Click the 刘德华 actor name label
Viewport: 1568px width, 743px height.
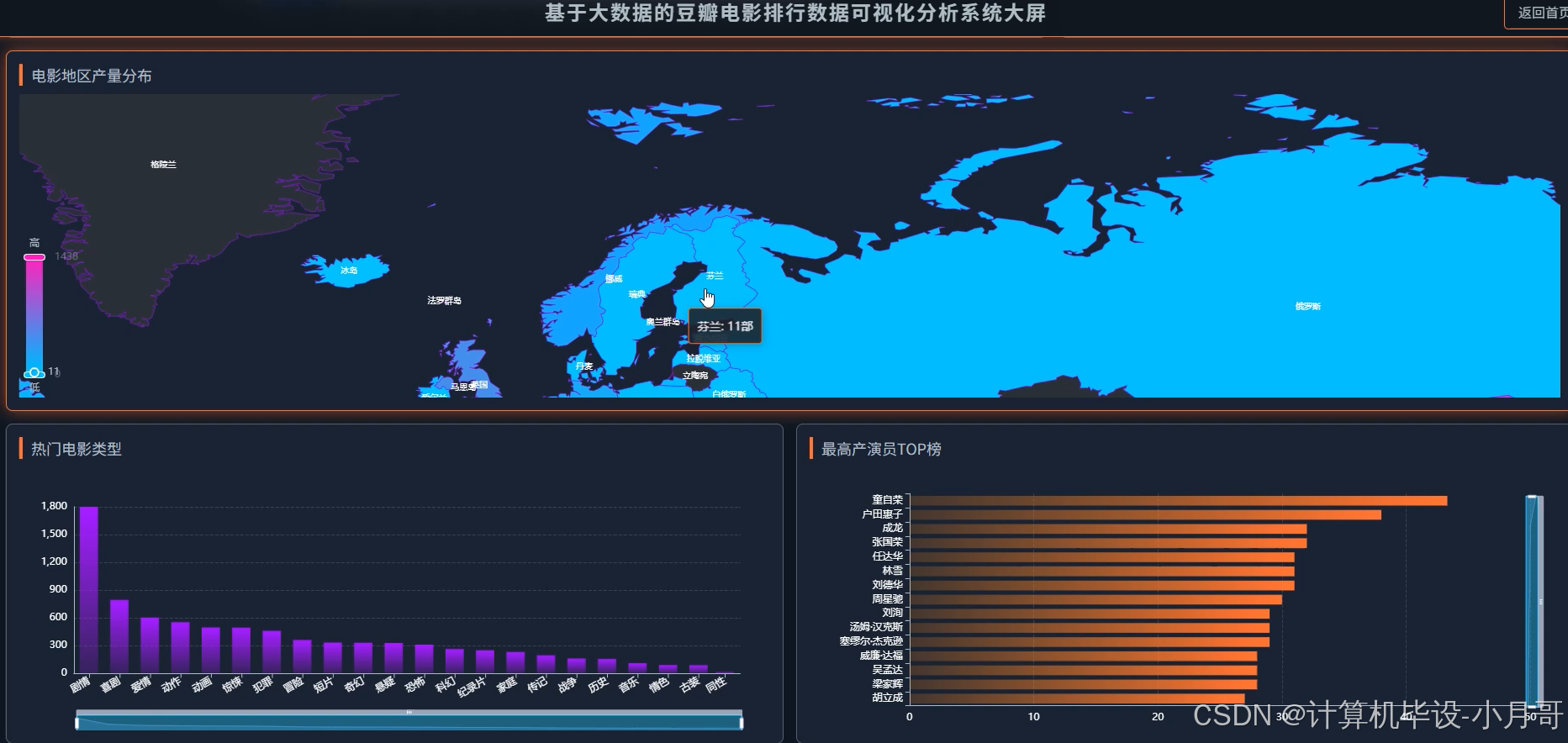[887, 585]
